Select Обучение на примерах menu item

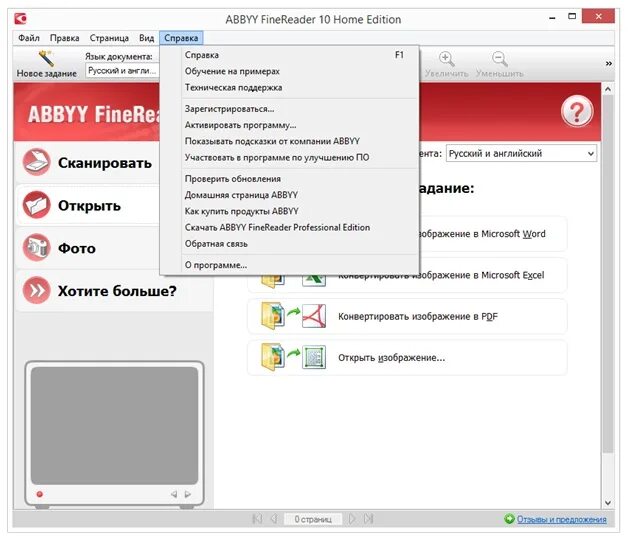pos(290,71)
